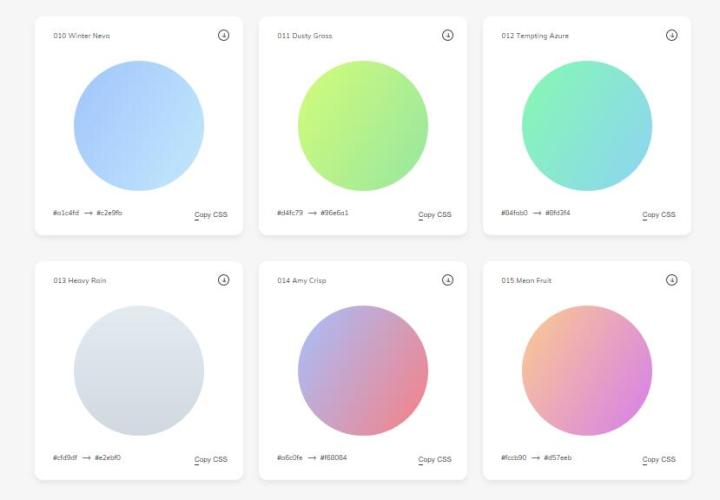This screenshot has height=500, width=720.
Task: Copy end hex code on Tempting Azure card
Action: 557,213
